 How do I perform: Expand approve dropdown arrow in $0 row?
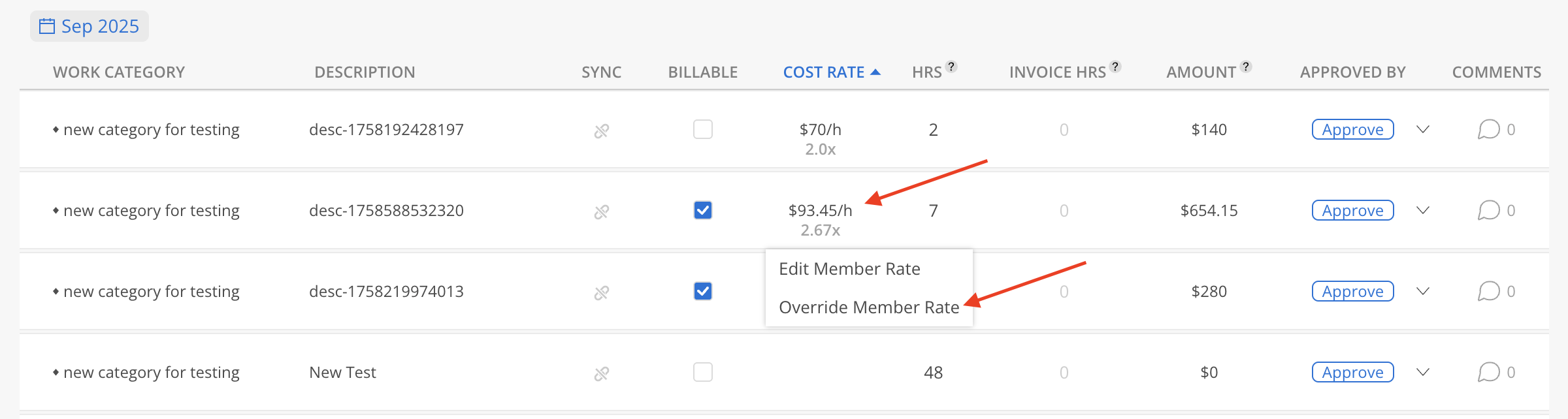(1423, 372)
